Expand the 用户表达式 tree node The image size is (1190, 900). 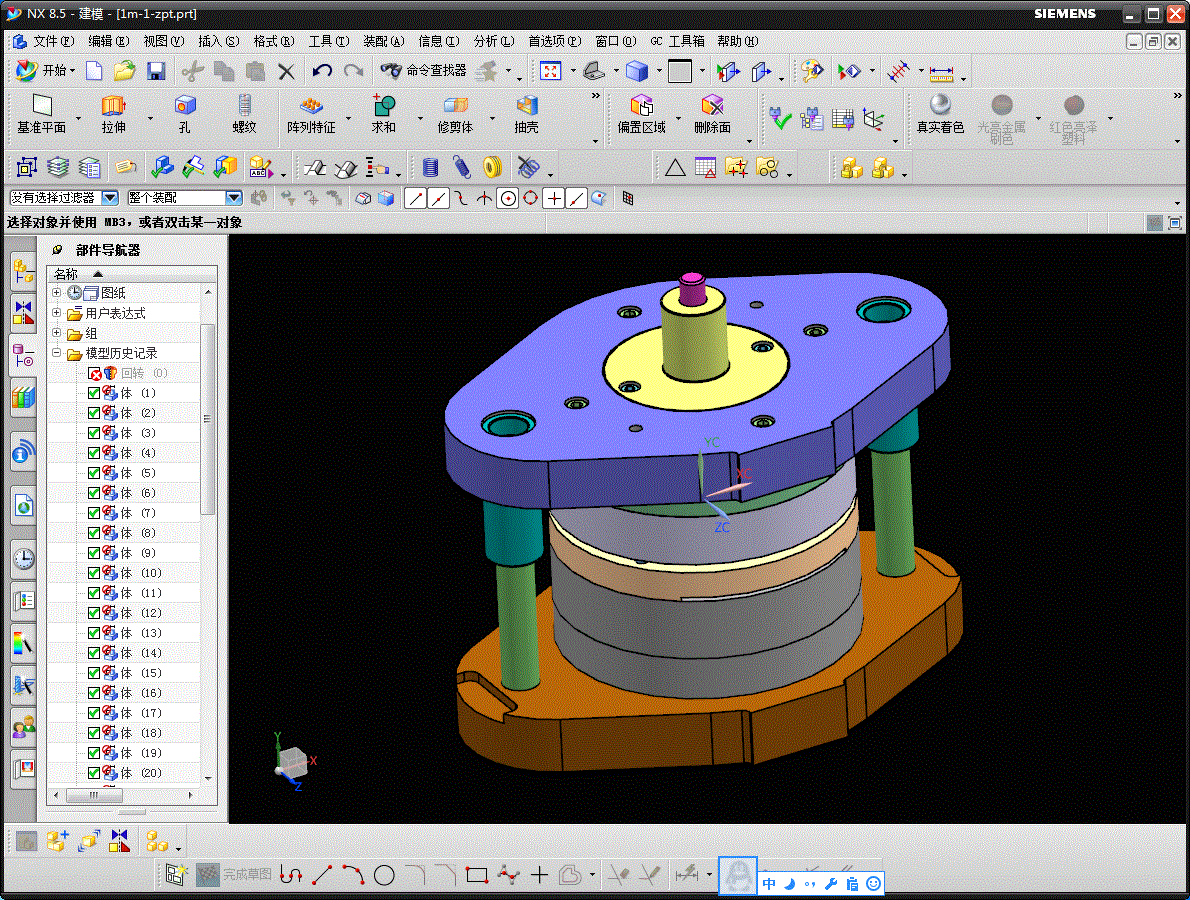[57, 313]
